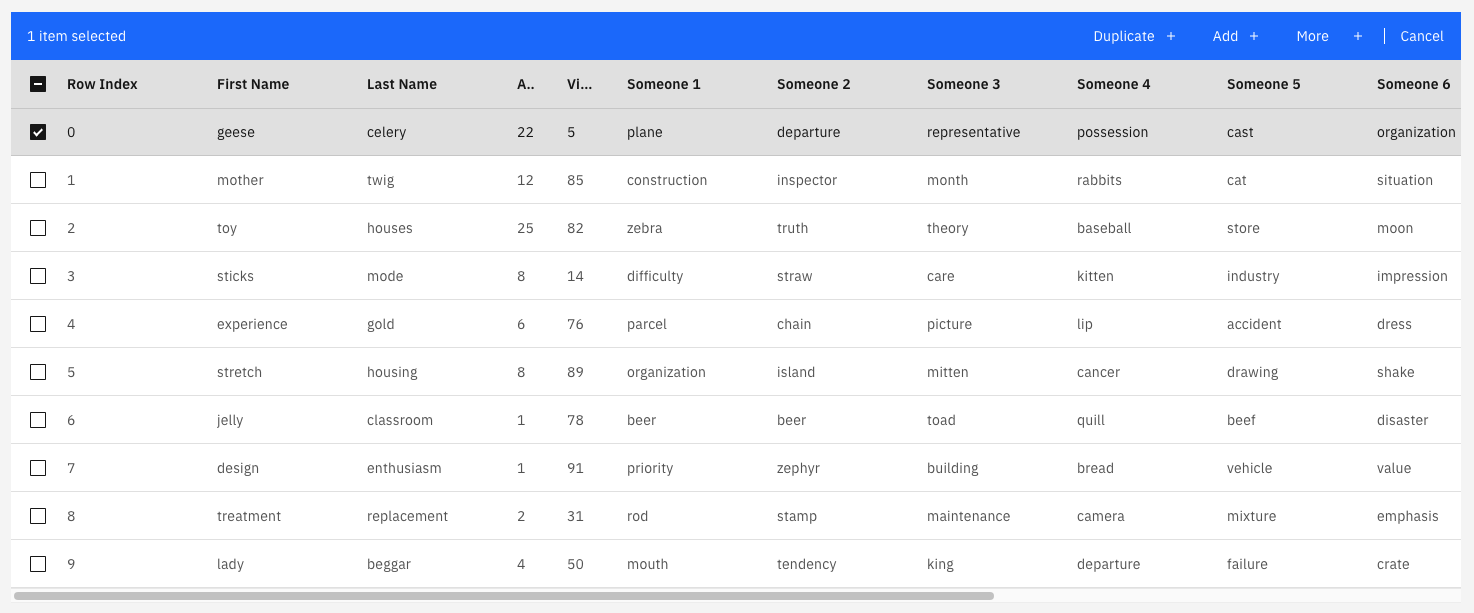Click the plus icon beside Duplicate
Image resolution: width=1474 pixels, height=613 pixels.
1170,36
